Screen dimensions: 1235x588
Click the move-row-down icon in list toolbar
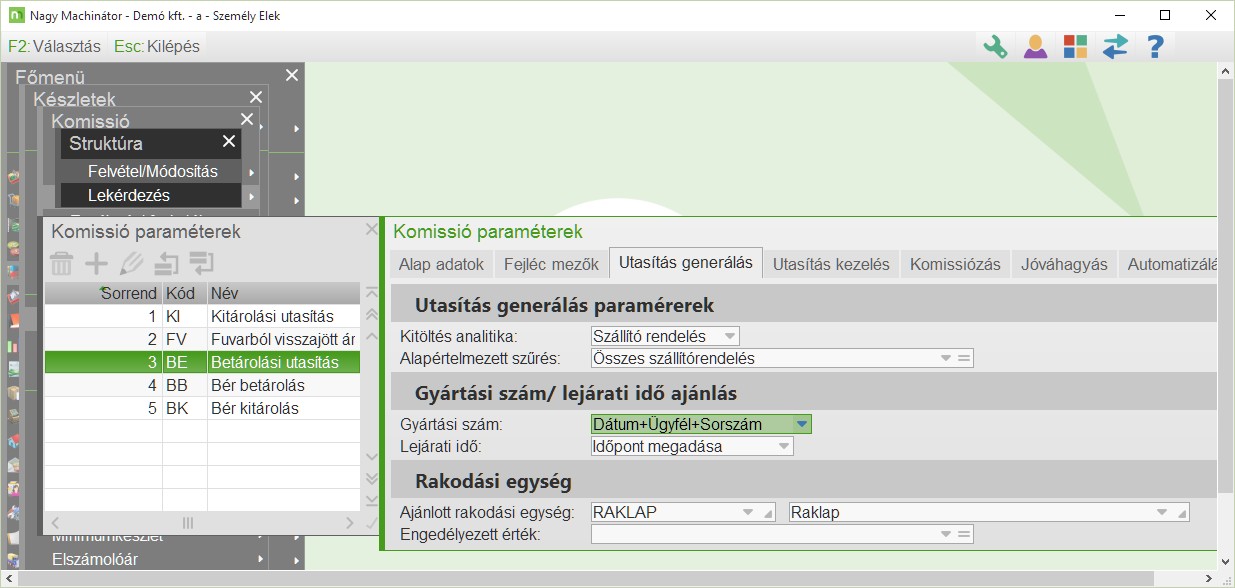pyautogui.click(x=201, y=264)
